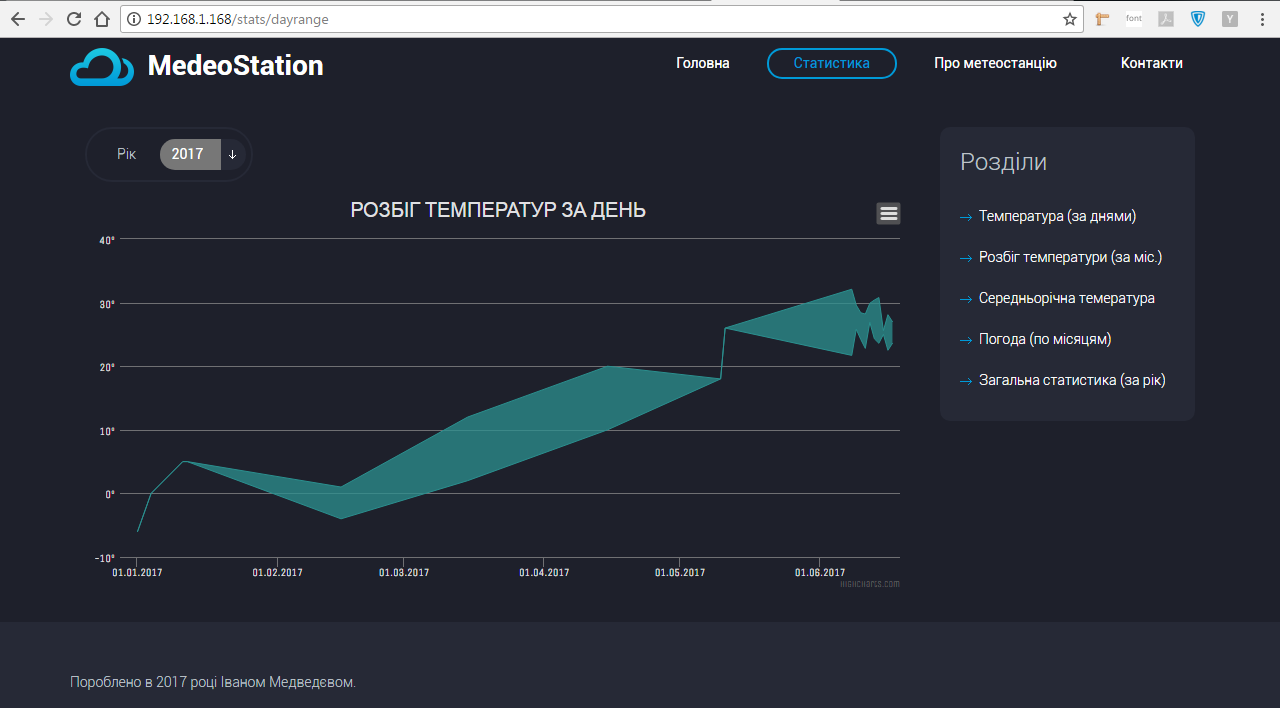Screen dimensions: 1280x708
Task: Click the PDF extension icon
Action: tap(1166, 19)
